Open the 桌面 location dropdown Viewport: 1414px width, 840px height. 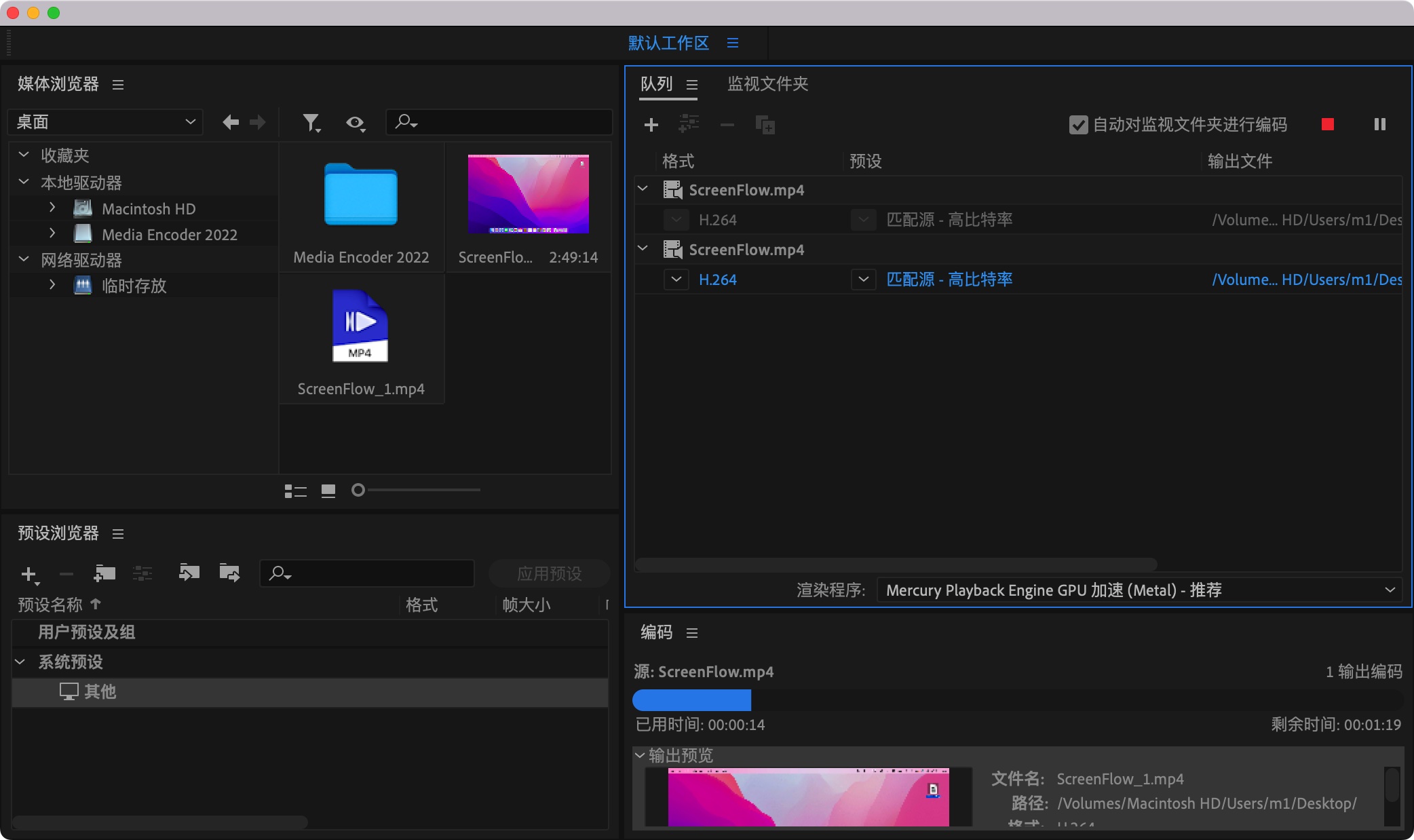pos(106,122)
